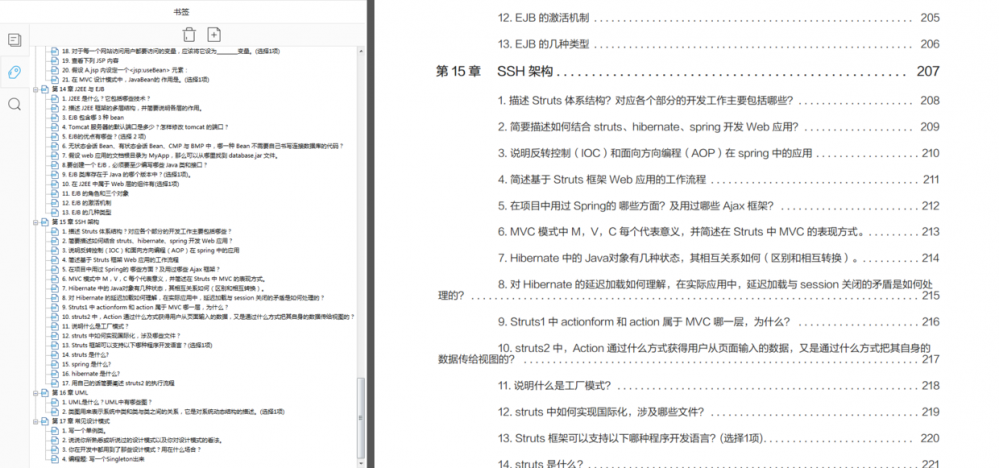Click bookmark icon beside '14. struts 是什么?'
Viewport: 999px width, 468px height.
pos(55,355)
